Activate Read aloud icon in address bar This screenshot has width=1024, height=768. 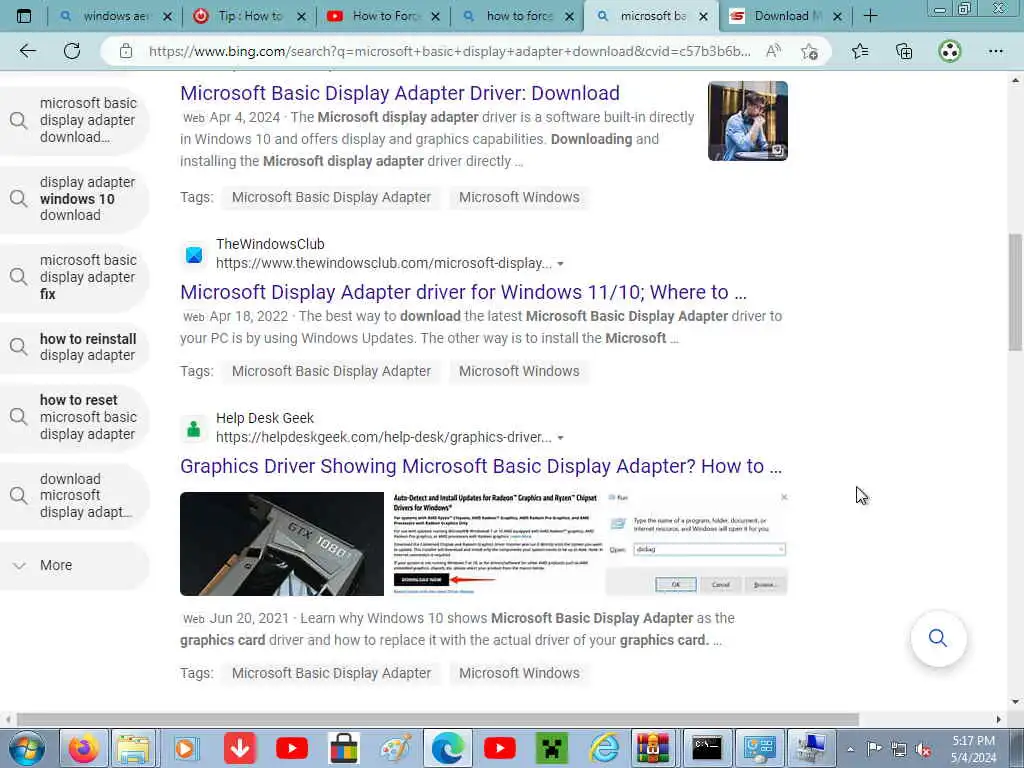(x=773, y=51)
